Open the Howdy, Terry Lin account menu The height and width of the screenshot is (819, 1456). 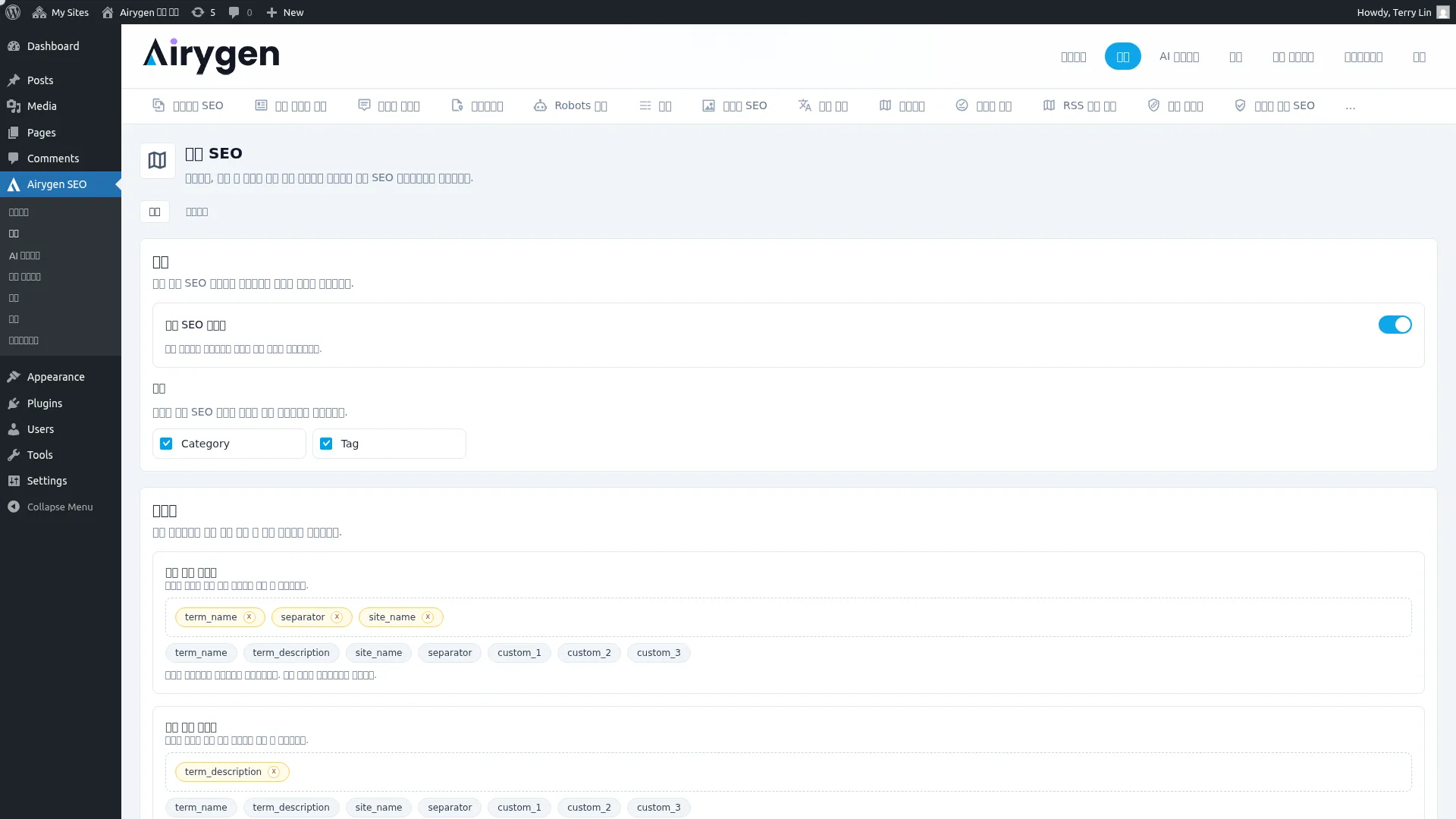tap(1403, 12)
